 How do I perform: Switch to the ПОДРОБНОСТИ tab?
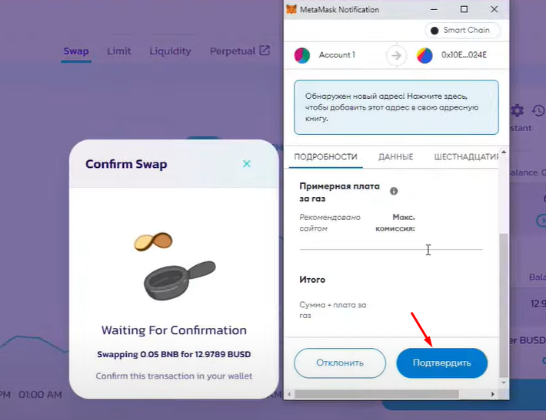pos(326,157)
